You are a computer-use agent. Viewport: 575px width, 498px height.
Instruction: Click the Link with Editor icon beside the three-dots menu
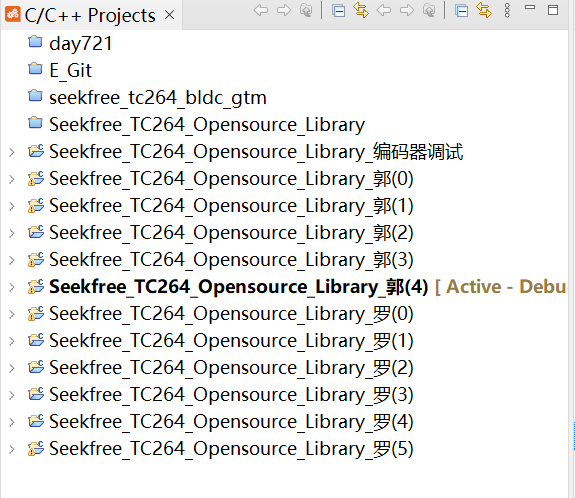coord(484,10)
